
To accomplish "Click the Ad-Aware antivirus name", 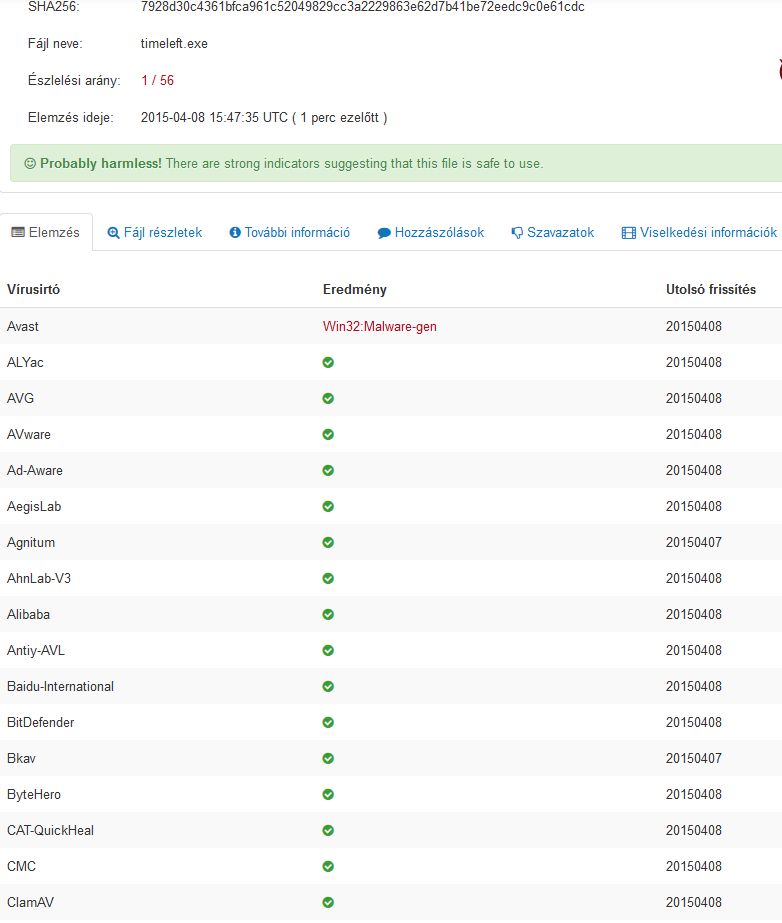I will click(35, 470).
